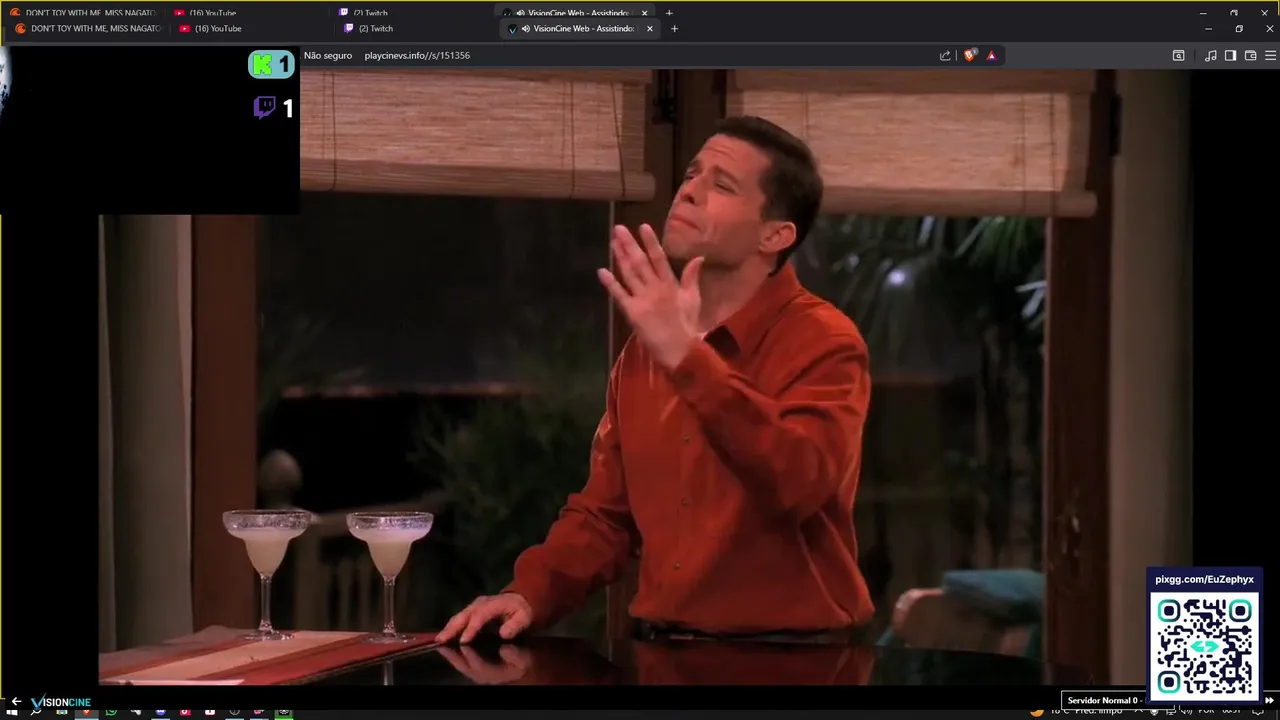
Task: Mute VisionCine tab via speaker icon, lower row
Action: (x=526, y=29)
